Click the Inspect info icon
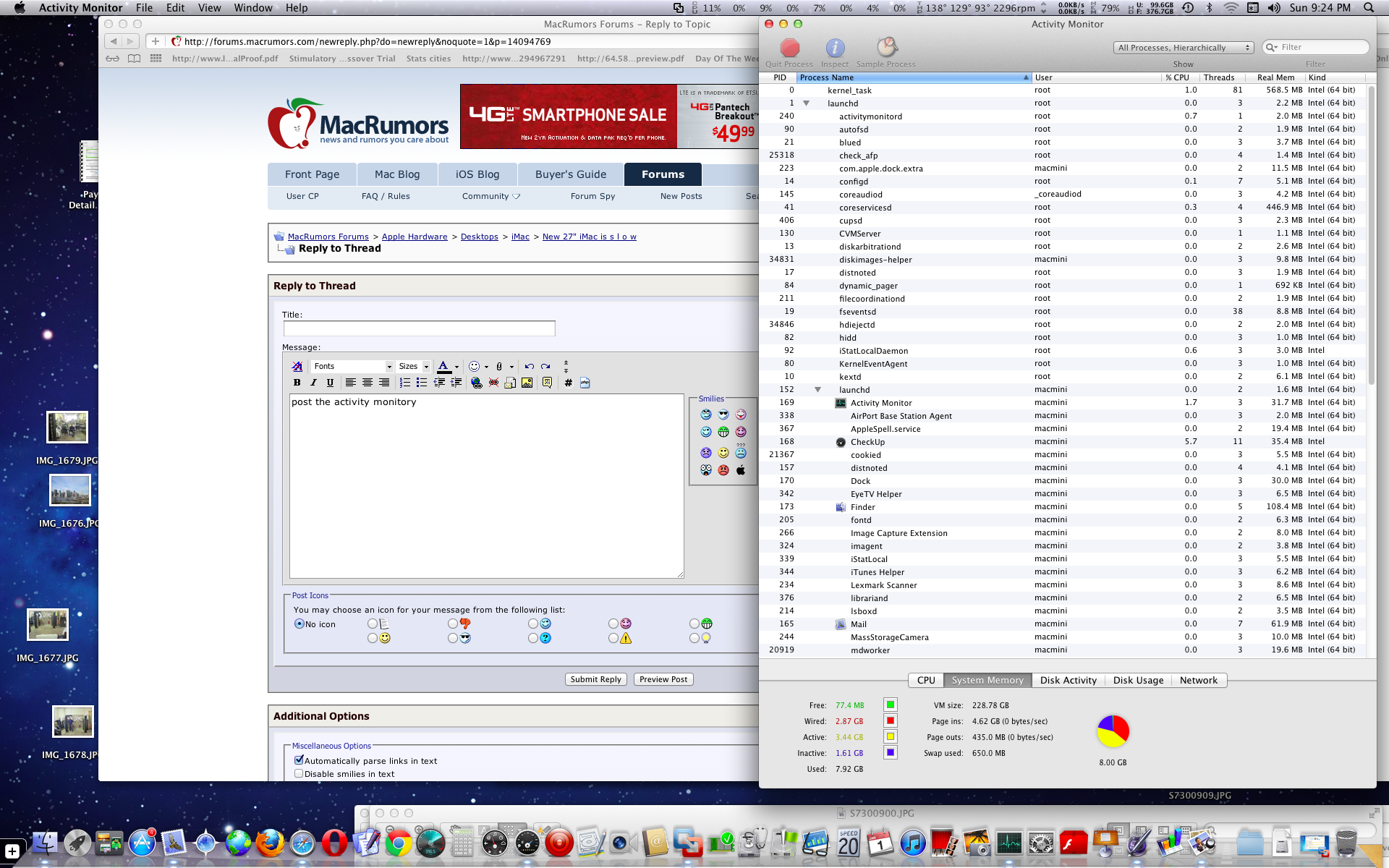 pos(835,48)
